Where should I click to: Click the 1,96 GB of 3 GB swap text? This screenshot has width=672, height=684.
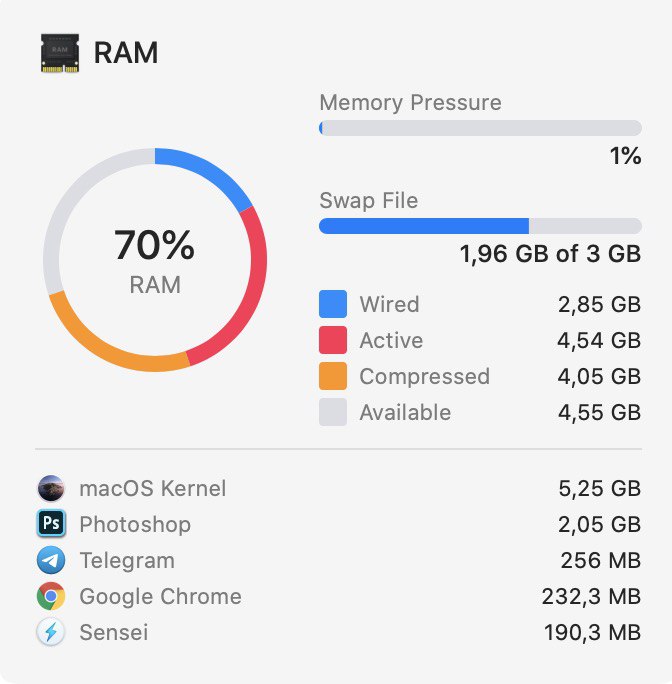(x=550, y=254)
